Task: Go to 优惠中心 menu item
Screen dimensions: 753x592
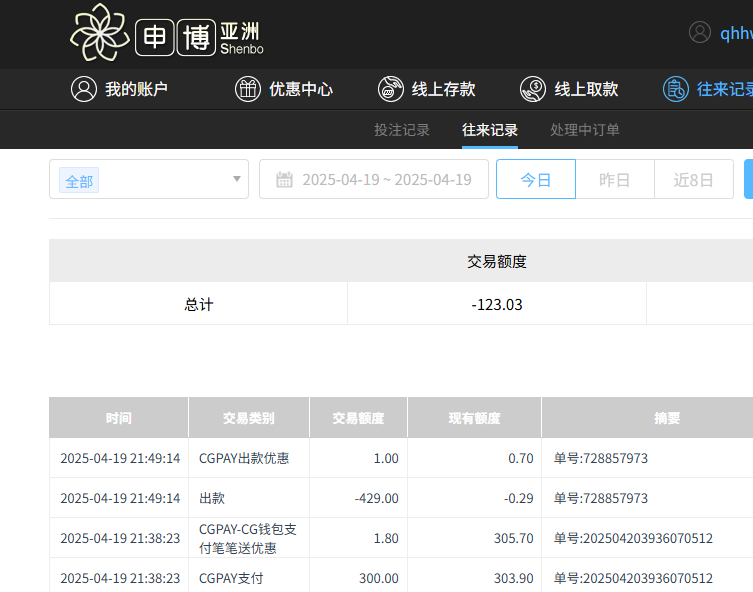Action: pos(301,89)
